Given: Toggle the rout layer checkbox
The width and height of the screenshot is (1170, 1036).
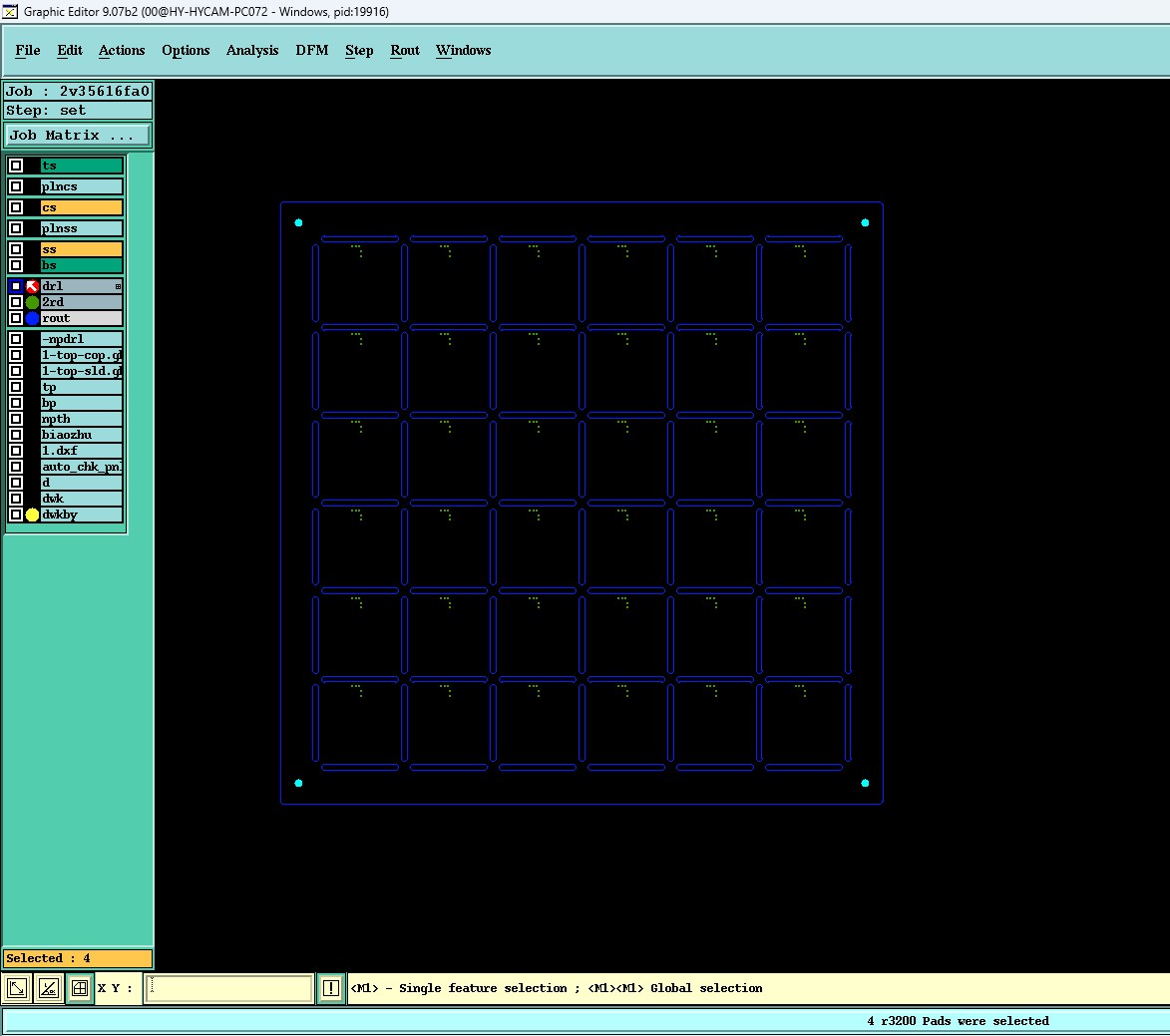Looking at the screenshot, I should coord(16,318).
